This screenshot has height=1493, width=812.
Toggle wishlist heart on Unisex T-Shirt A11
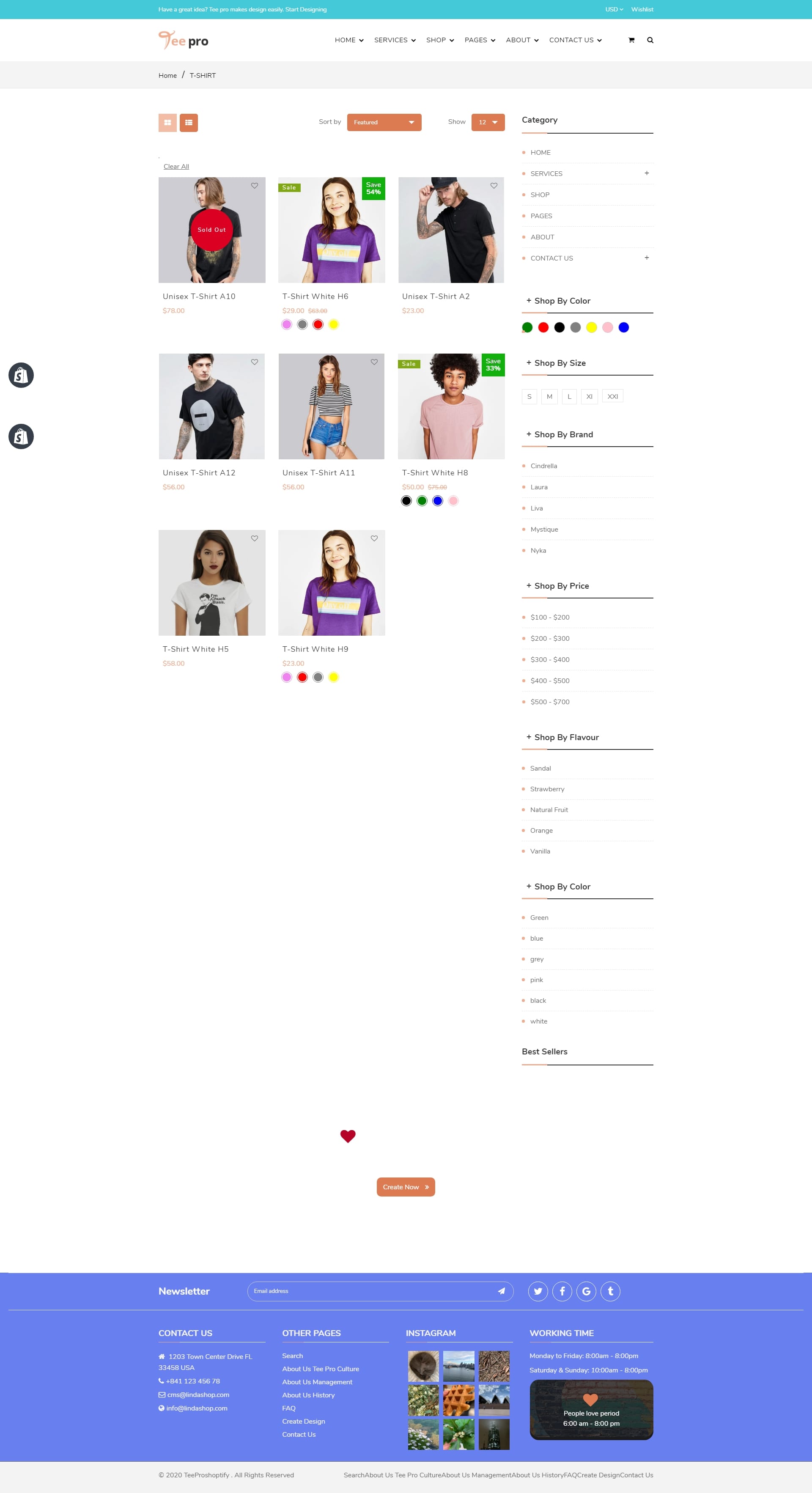[x=374, y=362]
